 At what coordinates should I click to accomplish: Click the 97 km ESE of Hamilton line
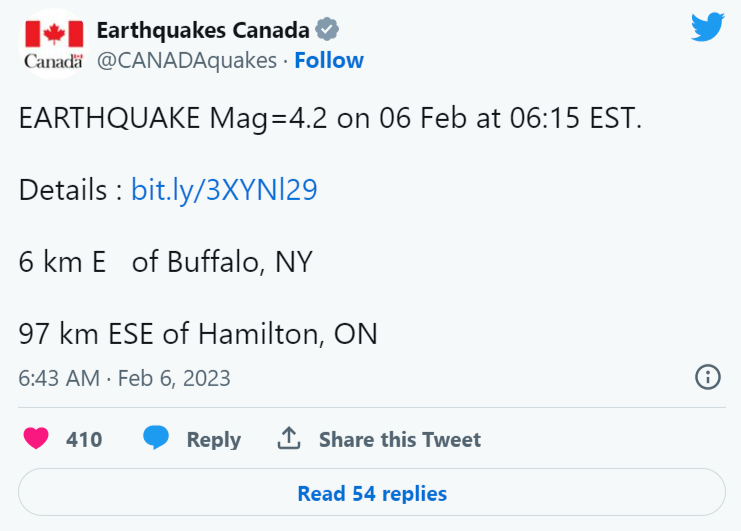(198, 334)
